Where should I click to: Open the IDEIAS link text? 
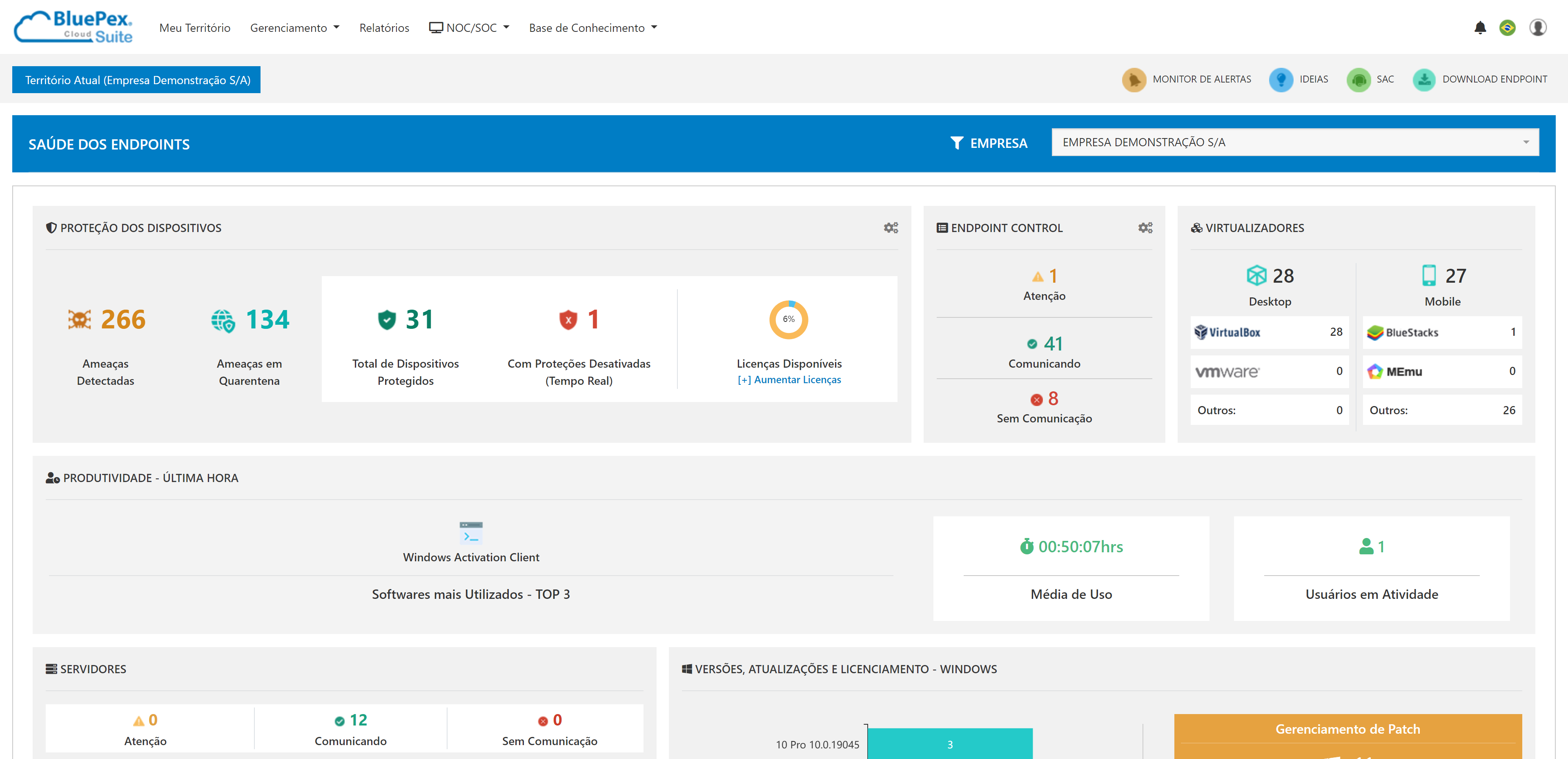coord(1314,79)
